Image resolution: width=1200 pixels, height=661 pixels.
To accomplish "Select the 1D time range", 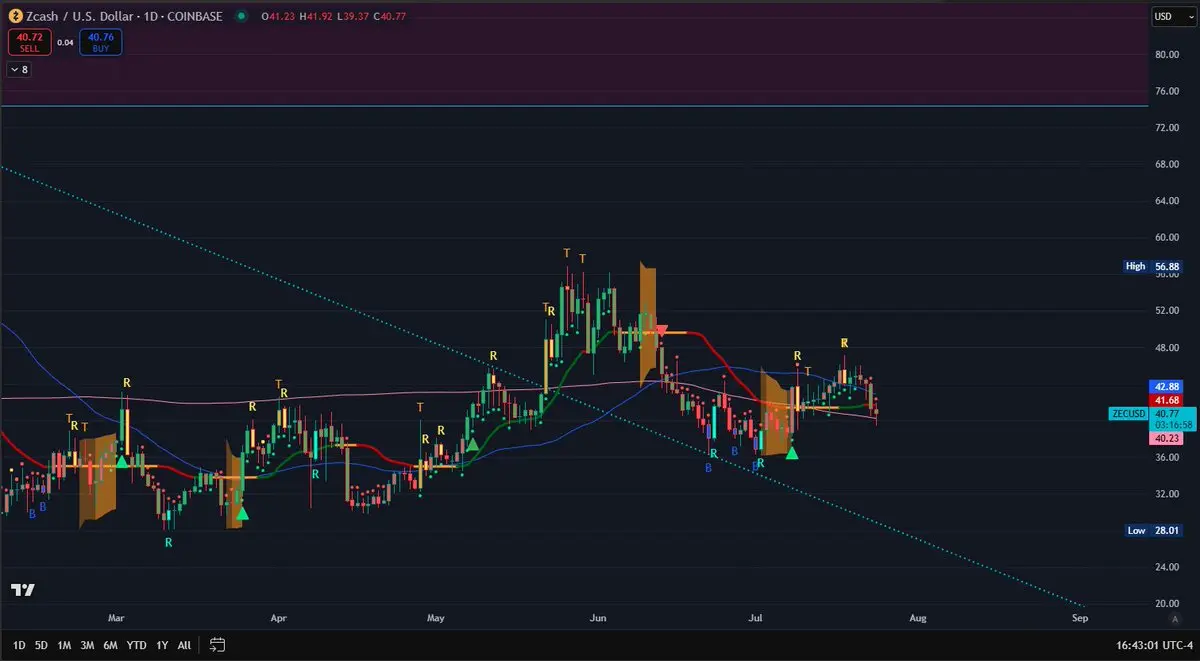I will click(20, 645).
